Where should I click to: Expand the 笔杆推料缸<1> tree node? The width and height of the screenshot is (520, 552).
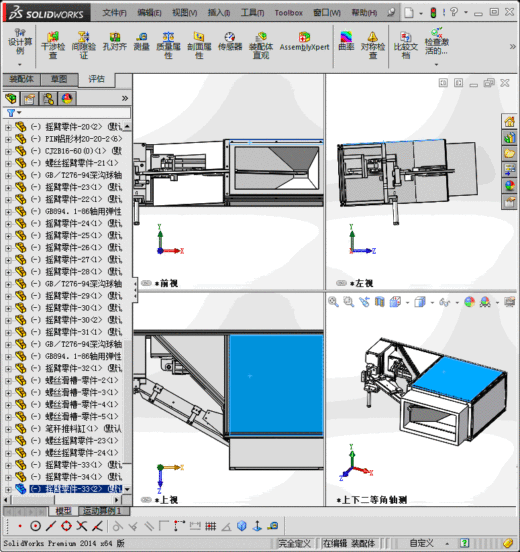[8, 429]
